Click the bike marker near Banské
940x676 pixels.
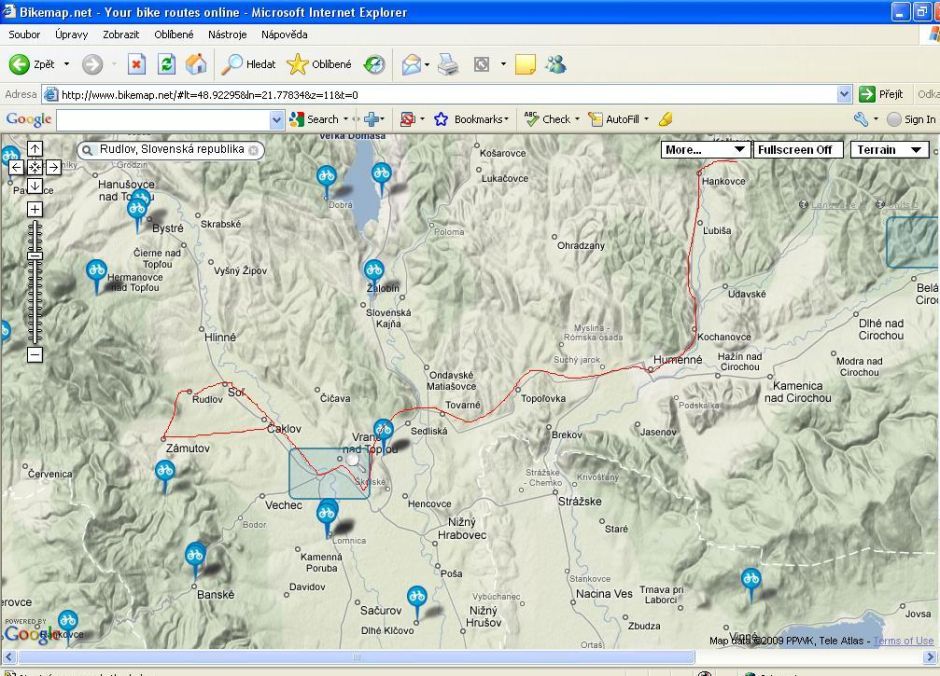195,553
